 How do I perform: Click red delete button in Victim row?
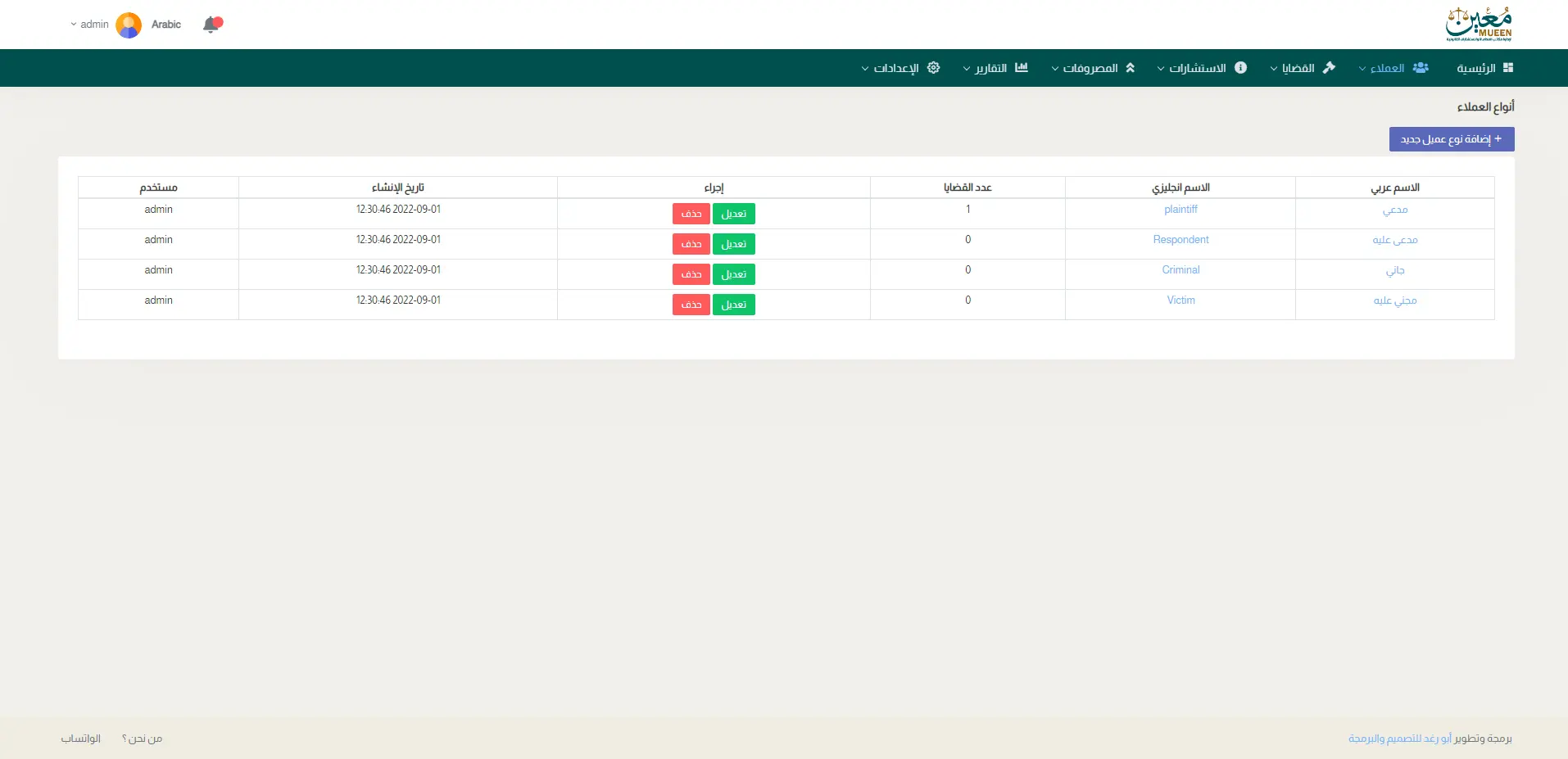point(691,305)
